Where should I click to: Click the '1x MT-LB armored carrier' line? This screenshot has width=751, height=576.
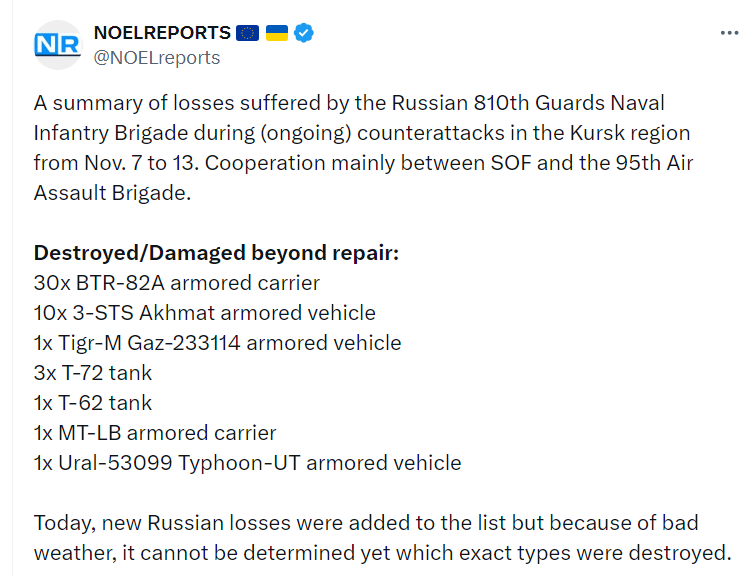pos(155,433)
